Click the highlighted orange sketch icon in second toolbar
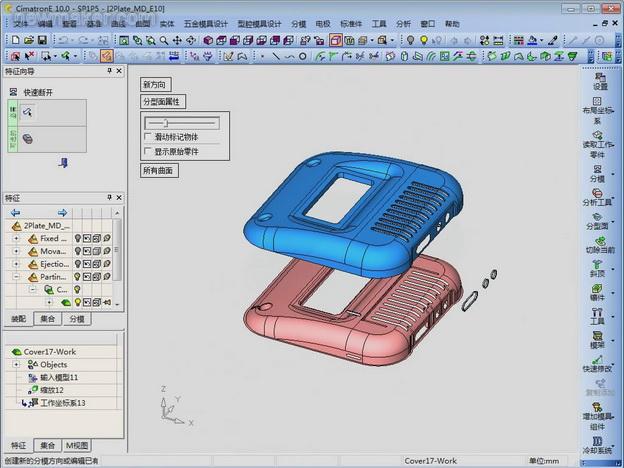Image resolution: width=624 pixels, height=468 pixels. tap(106, 56)
